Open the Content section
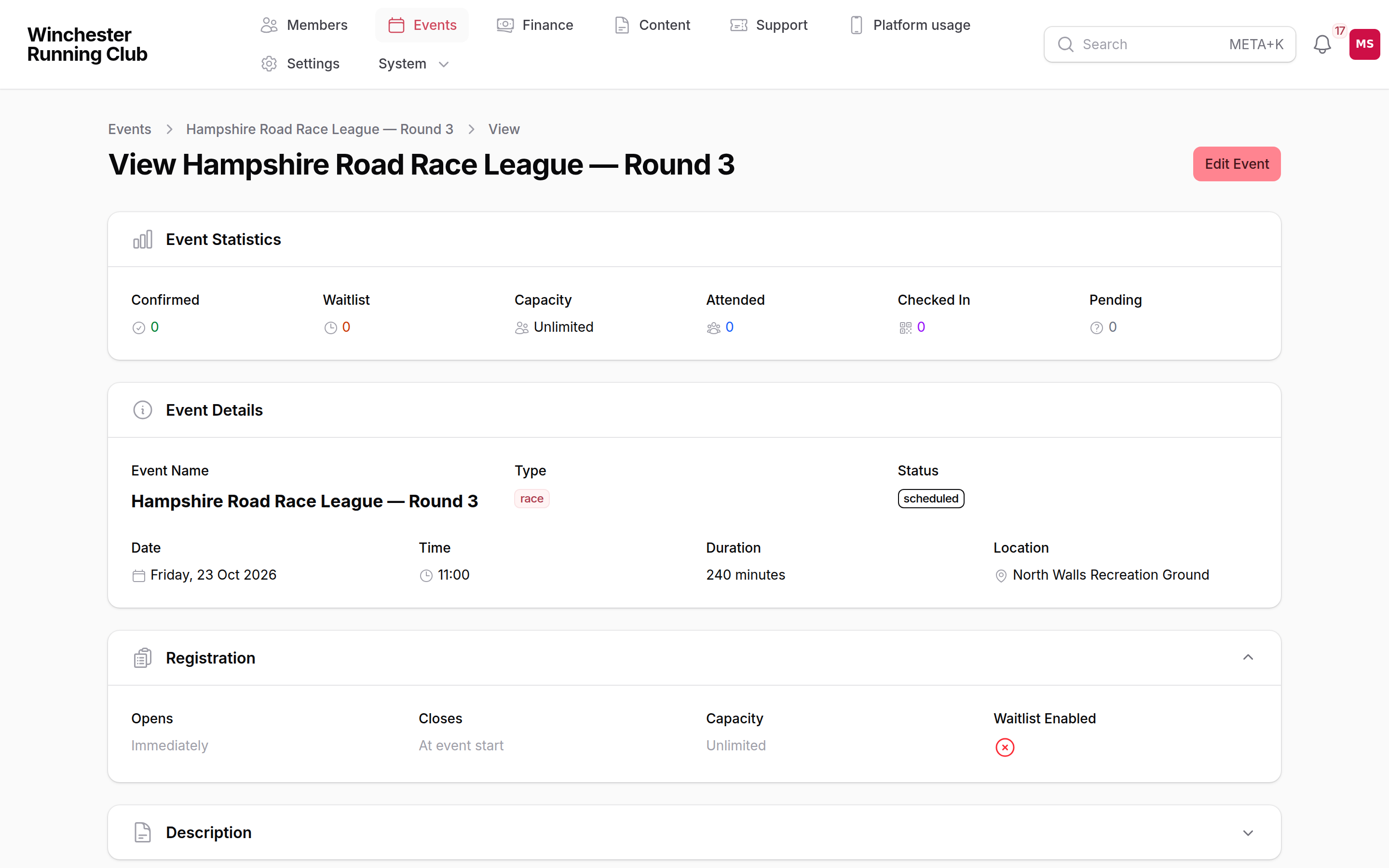Image resolution: width=1389 pixels, height=868 pixels. (x=652, y=25)
